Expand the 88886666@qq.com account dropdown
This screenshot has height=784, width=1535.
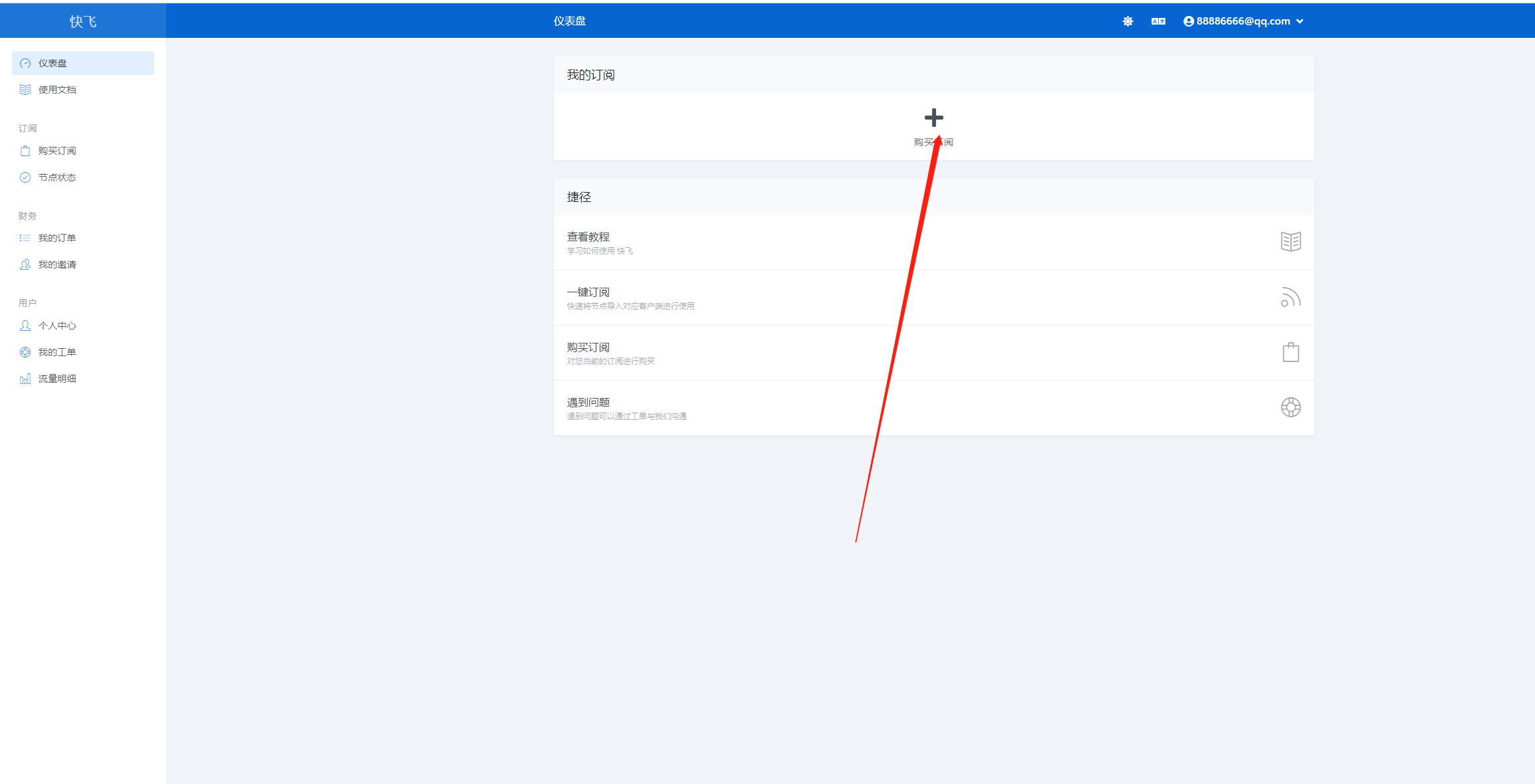[x=1243, y=21]
